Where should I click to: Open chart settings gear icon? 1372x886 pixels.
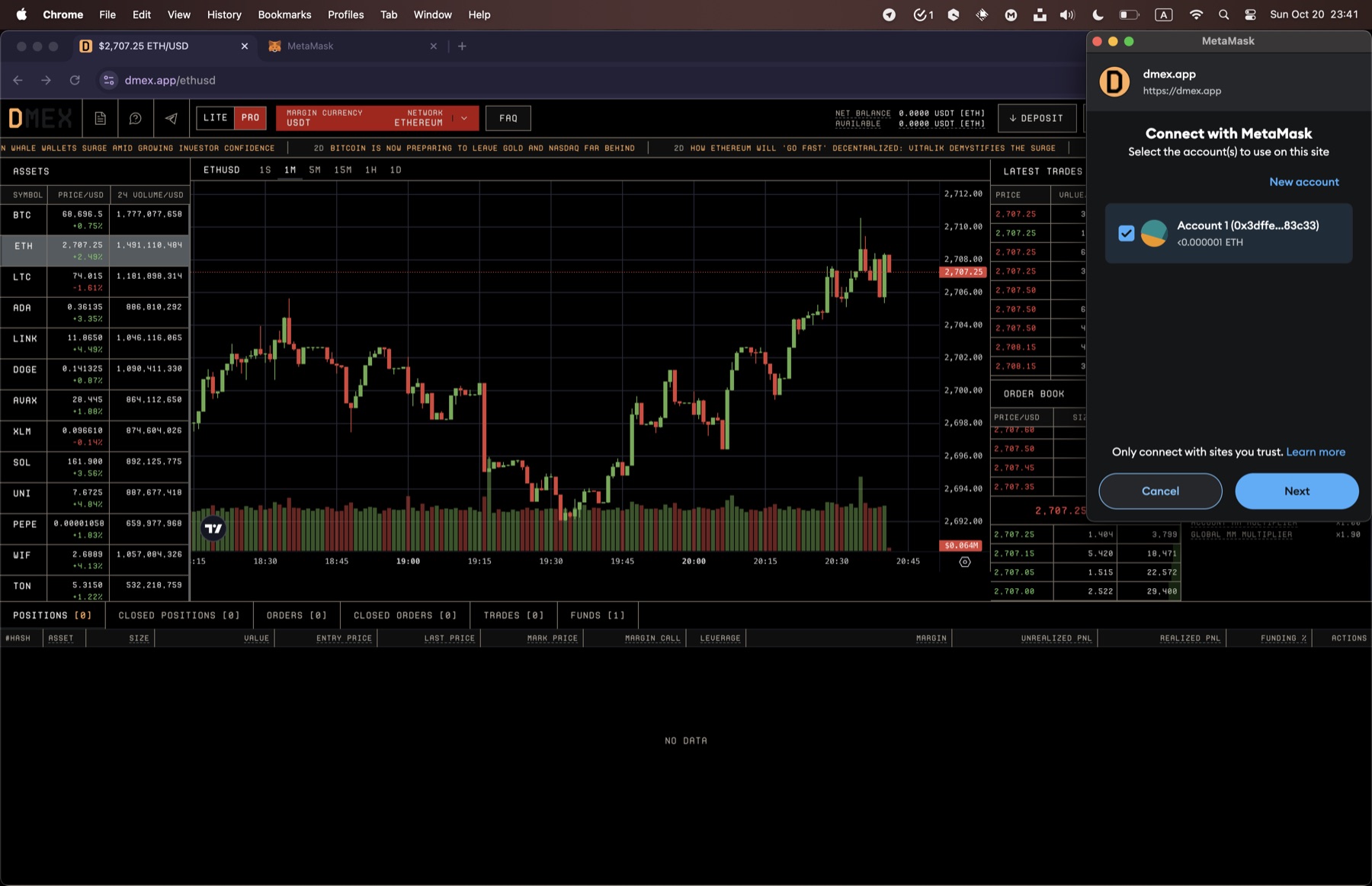click(x=965, y=561)
